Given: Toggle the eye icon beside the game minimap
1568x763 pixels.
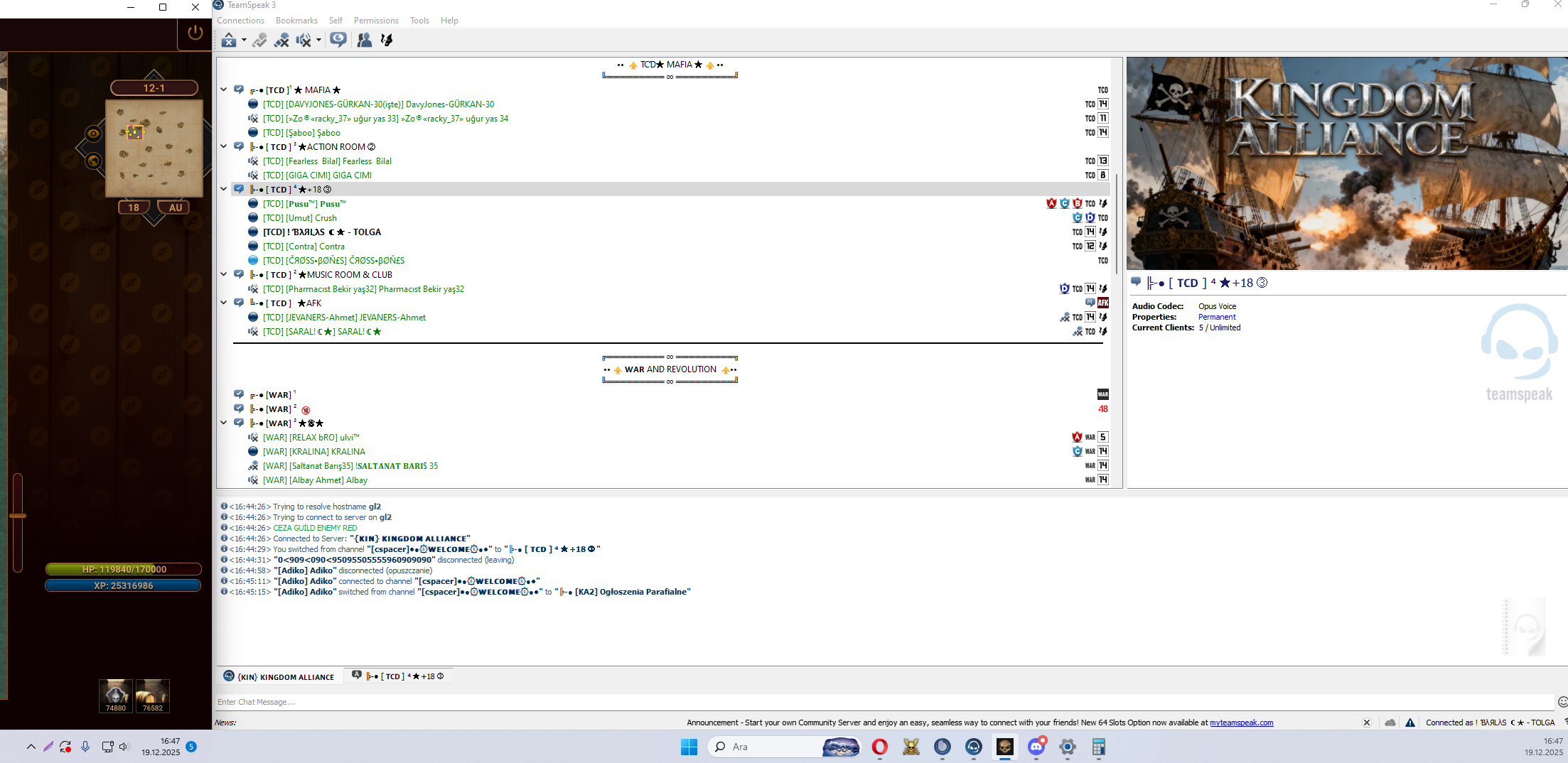Looking at the screenshot, I should pyautogui.click(x=93, y=134).
